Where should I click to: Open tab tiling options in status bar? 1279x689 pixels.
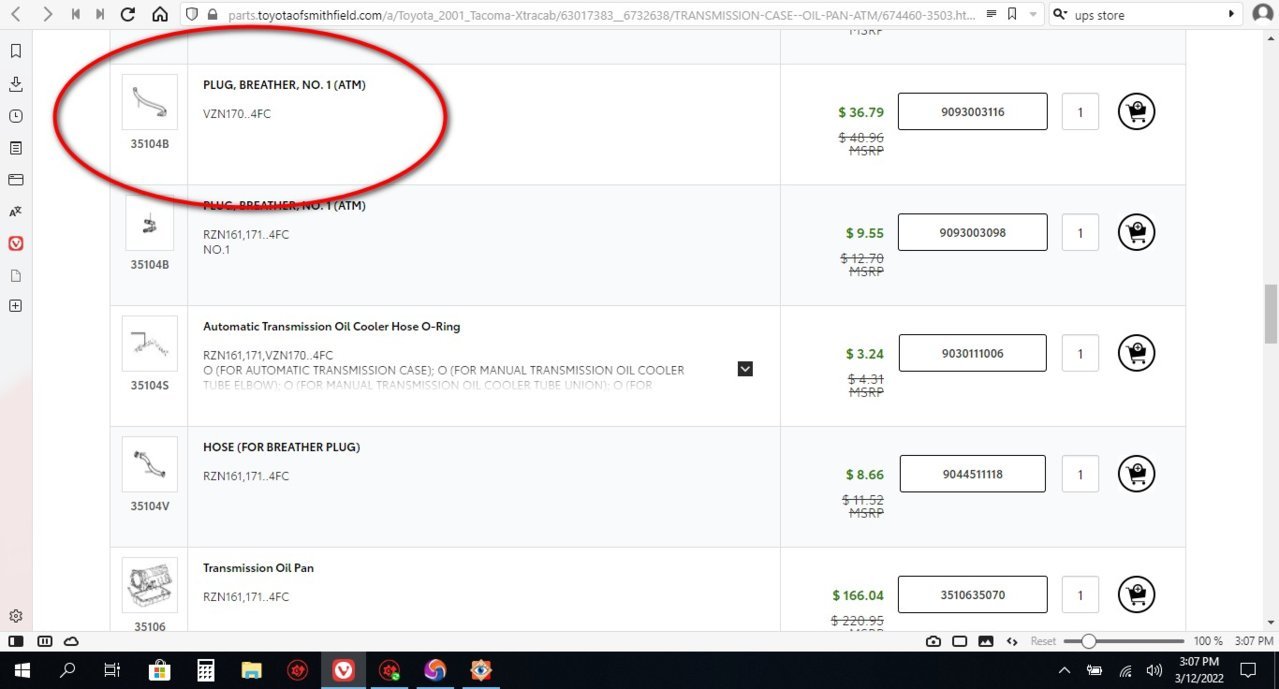coord(44,641)
